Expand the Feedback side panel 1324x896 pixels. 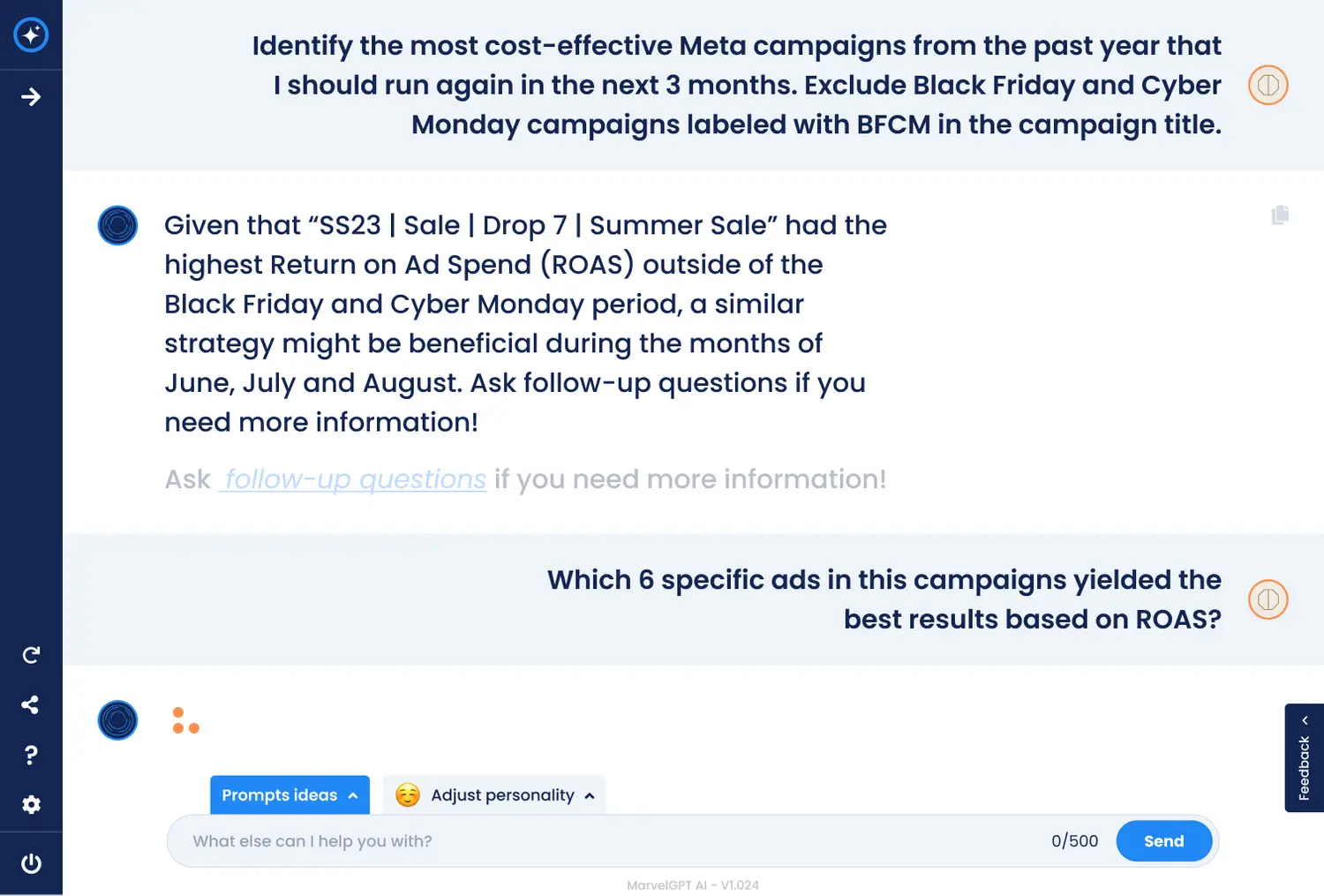[1304, 757]
